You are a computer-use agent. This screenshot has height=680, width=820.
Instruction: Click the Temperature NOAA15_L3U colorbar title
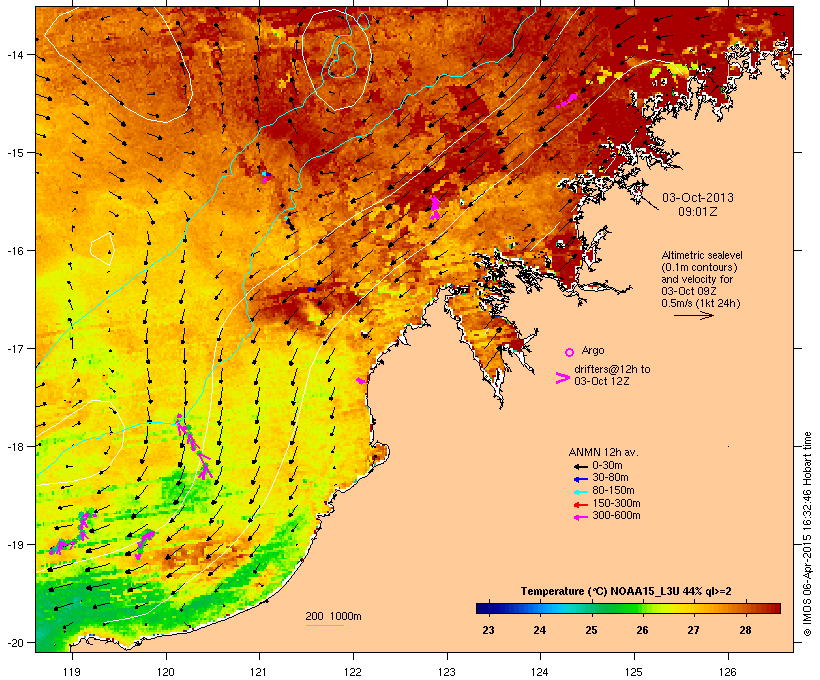(x=626, y=592)
